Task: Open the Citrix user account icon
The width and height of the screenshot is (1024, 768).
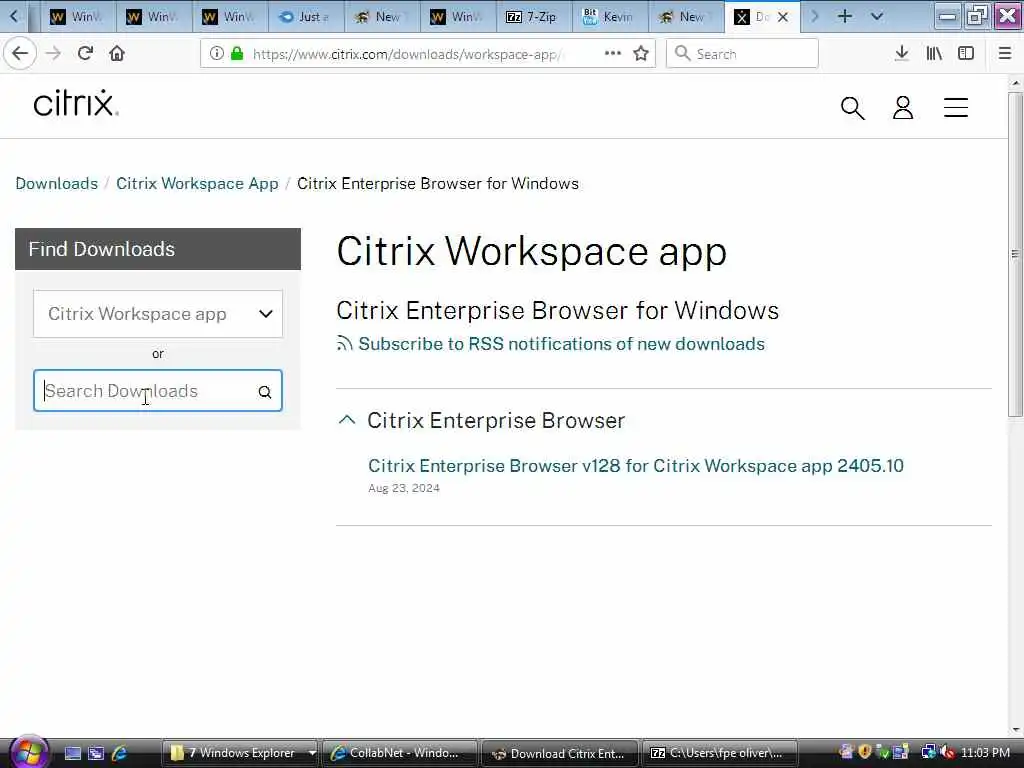Action: coord(903,108)
